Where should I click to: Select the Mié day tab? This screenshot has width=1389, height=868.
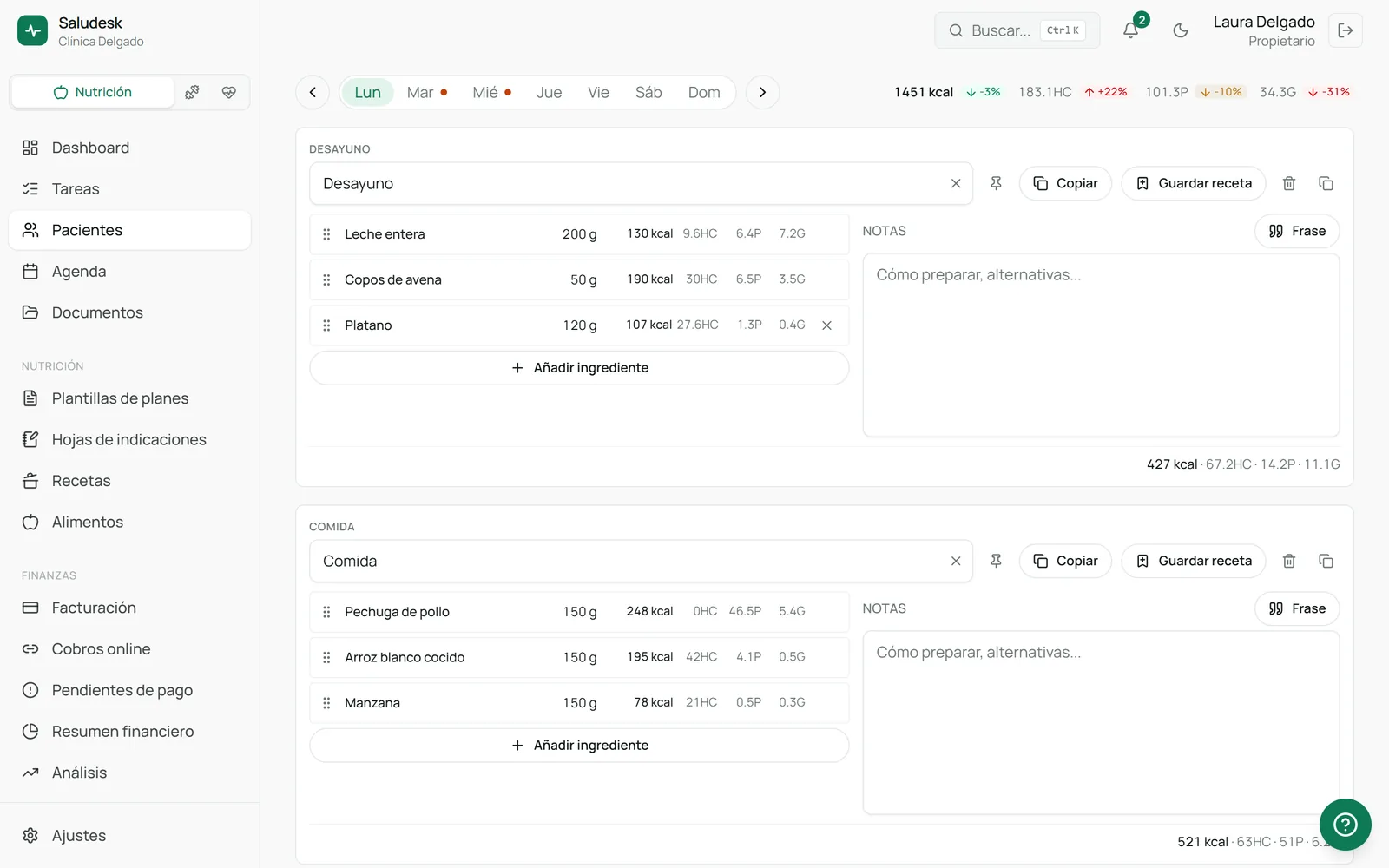[x=491, y=92]
